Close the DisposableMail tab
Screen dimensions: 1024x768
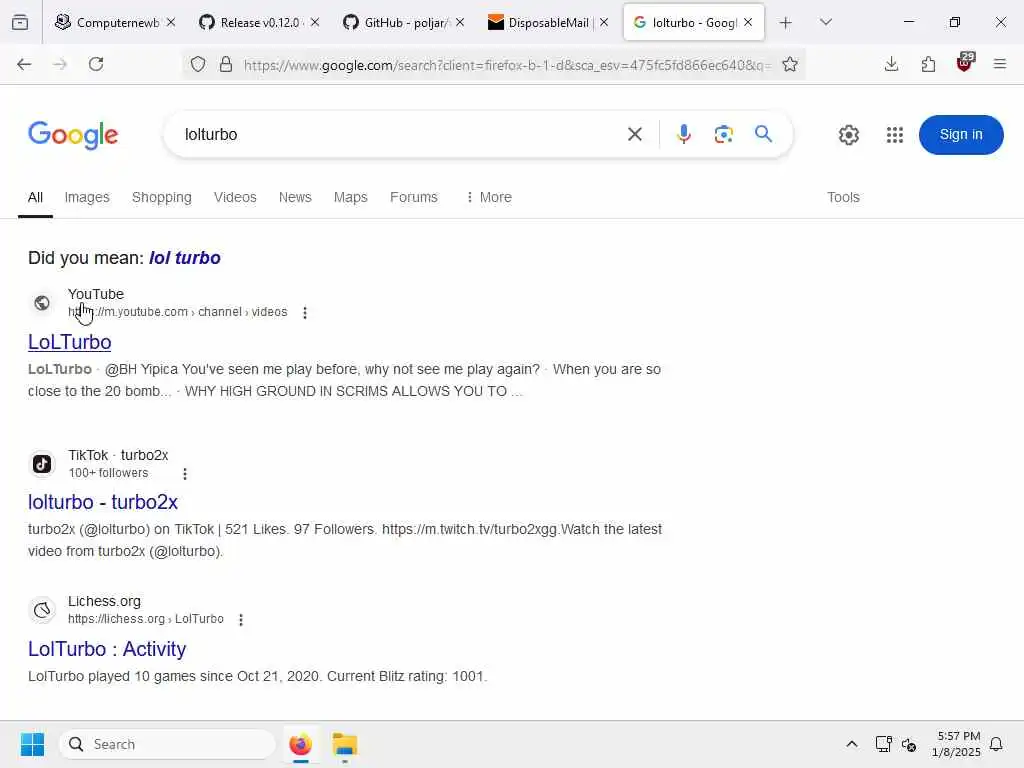[x=604, y=22]
